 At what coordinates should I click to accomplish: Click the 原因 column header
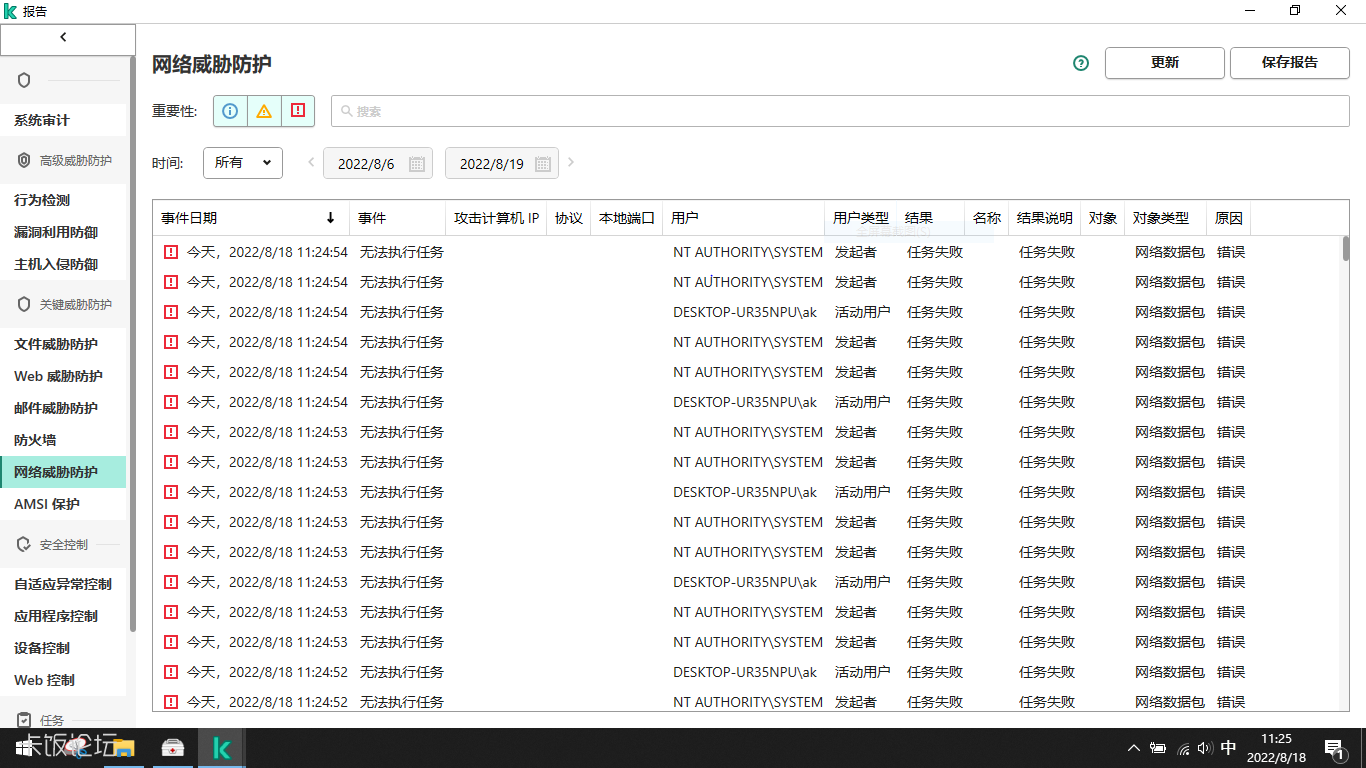pos(1229,218)
